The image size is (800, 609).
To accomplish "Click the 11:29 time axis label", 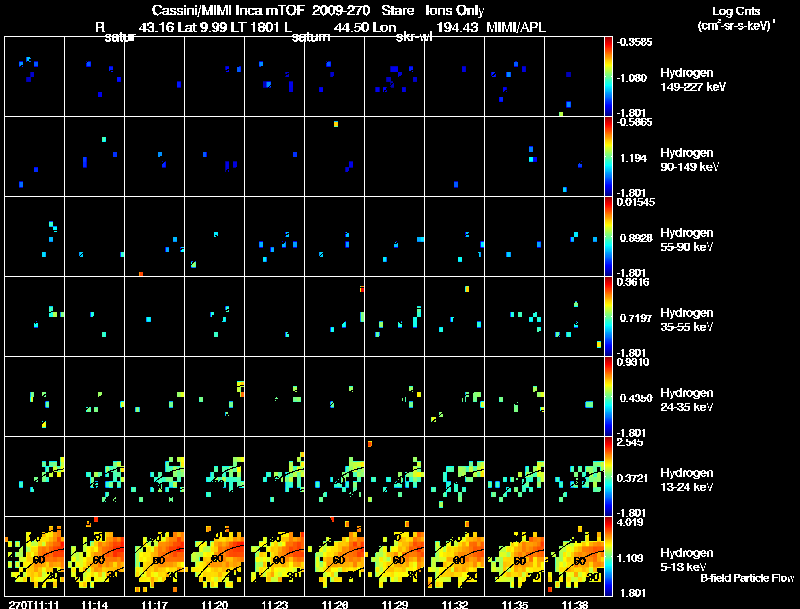I will [x=394, y=605].
